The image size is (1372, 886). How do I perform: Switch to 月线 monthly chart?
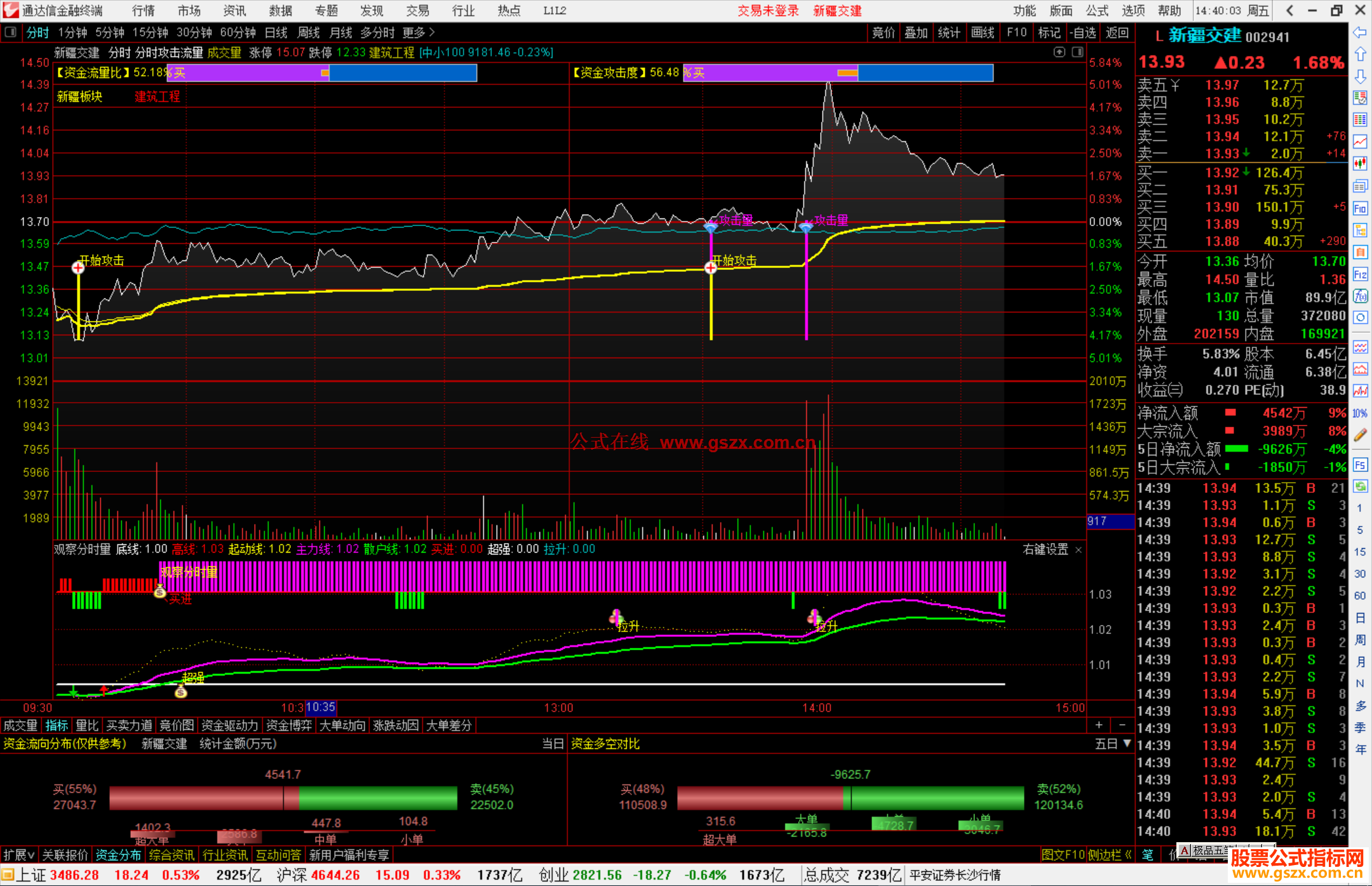[340, 32]
